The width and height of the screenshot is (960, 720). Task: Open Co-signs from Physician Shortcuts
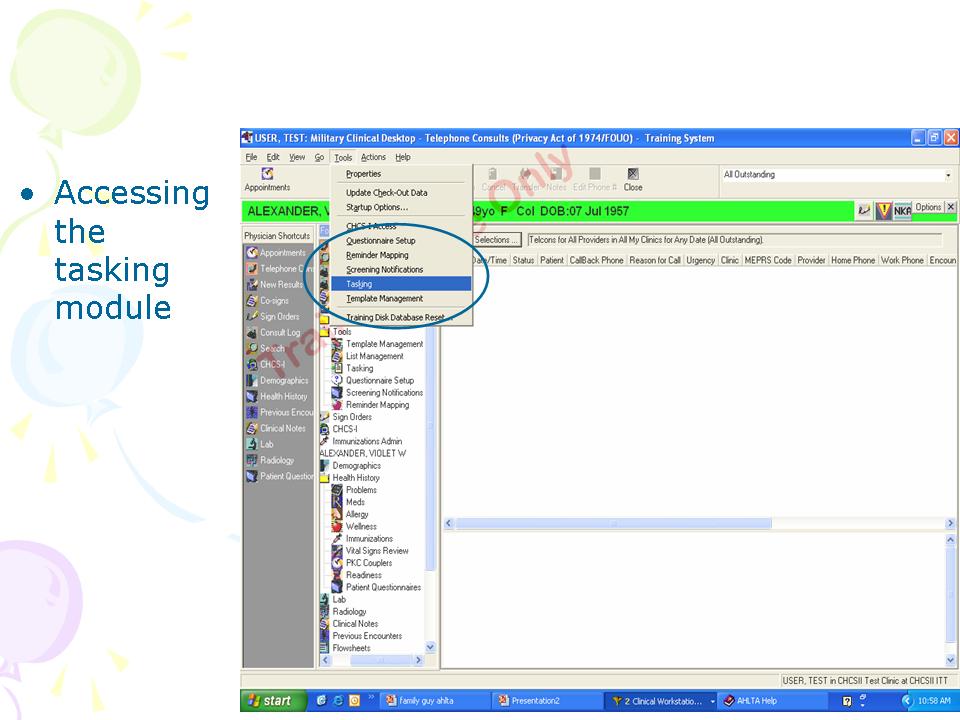click(274, 300)
